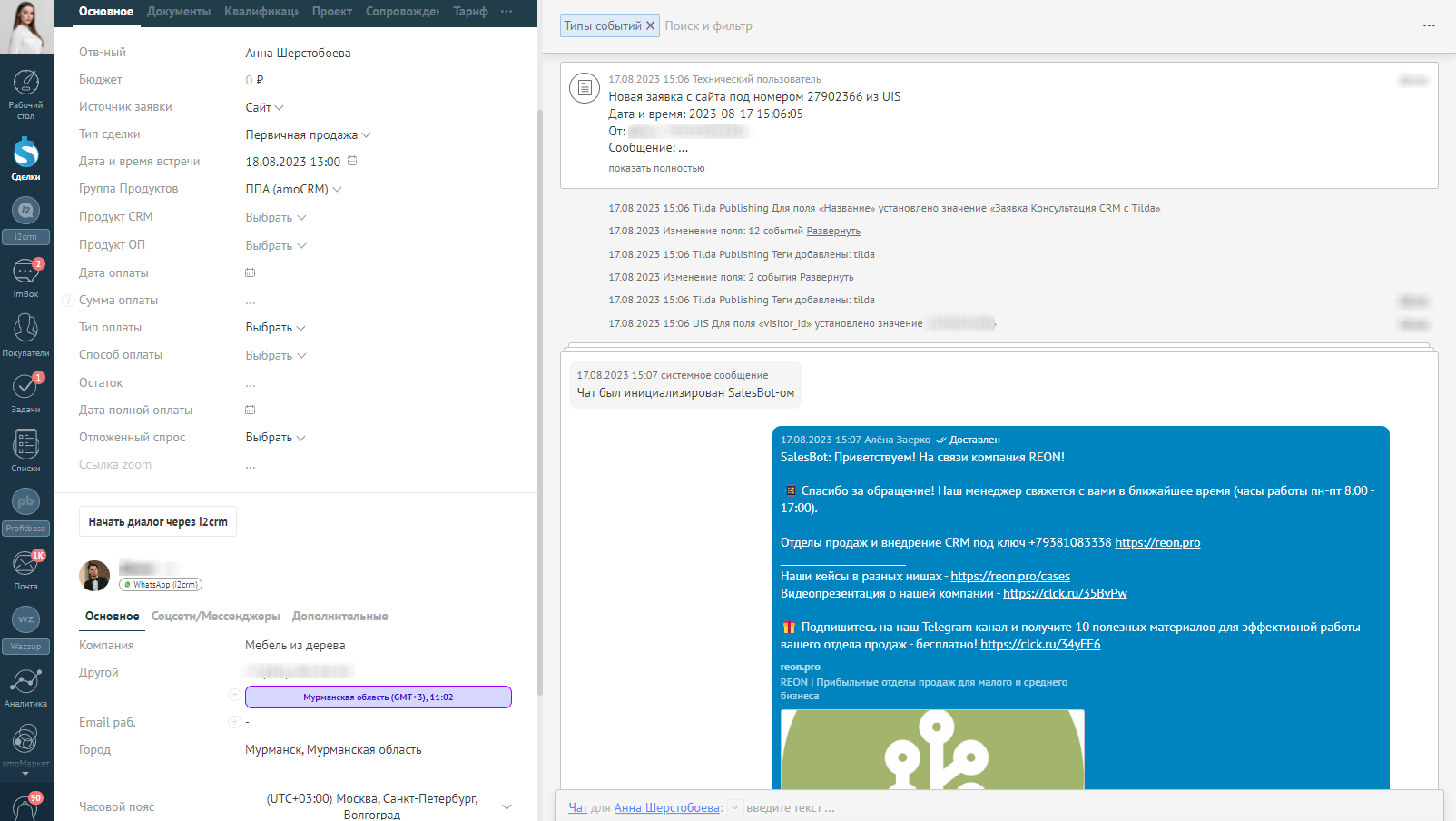The height and width of the screenshot is (821, 1456).
Task: Open https://clck.ru/34yFF6 Telegram link
Action: (x=1040, y=644)
